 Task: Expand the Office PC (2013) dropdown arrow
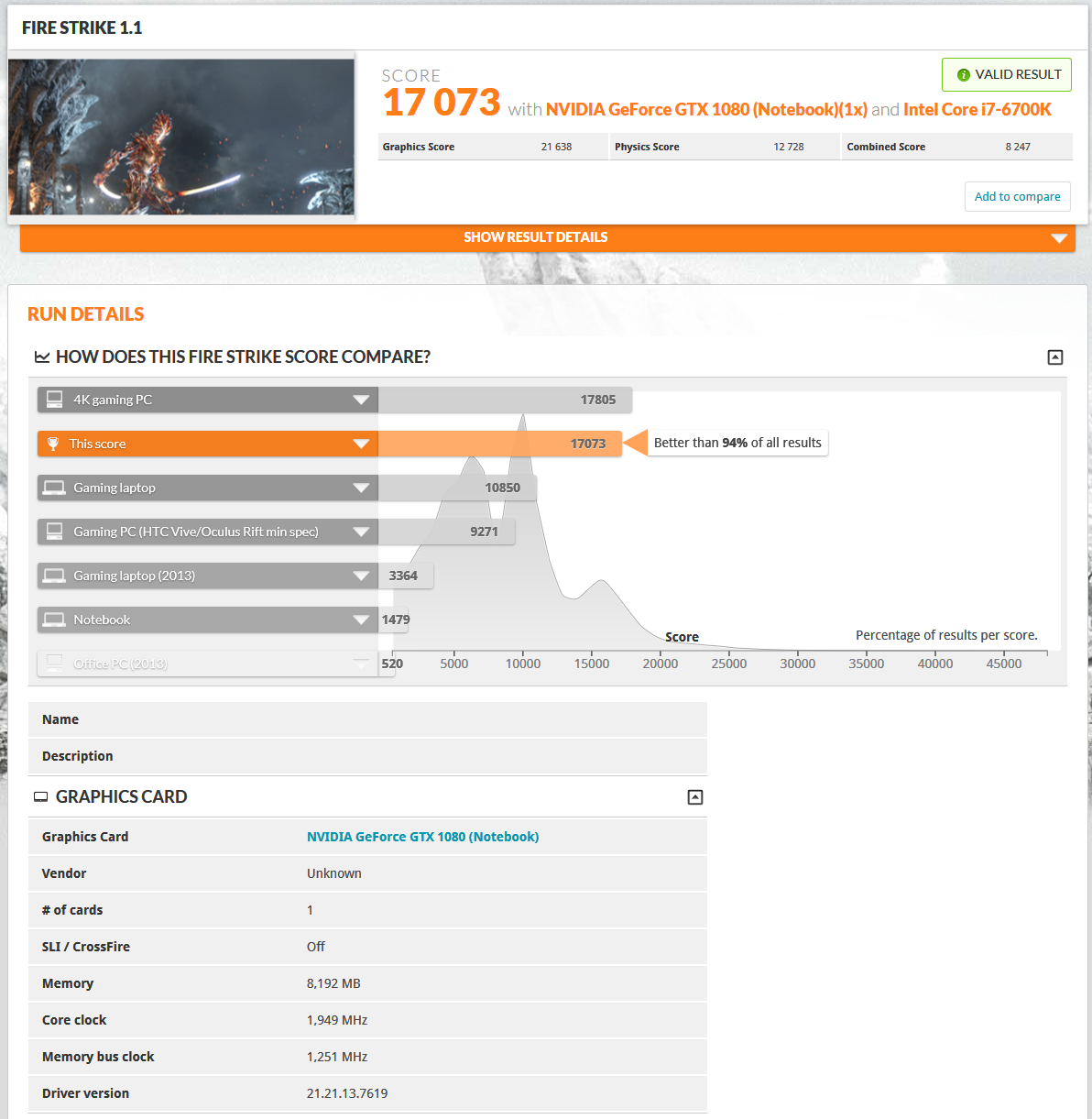point(361,663)
